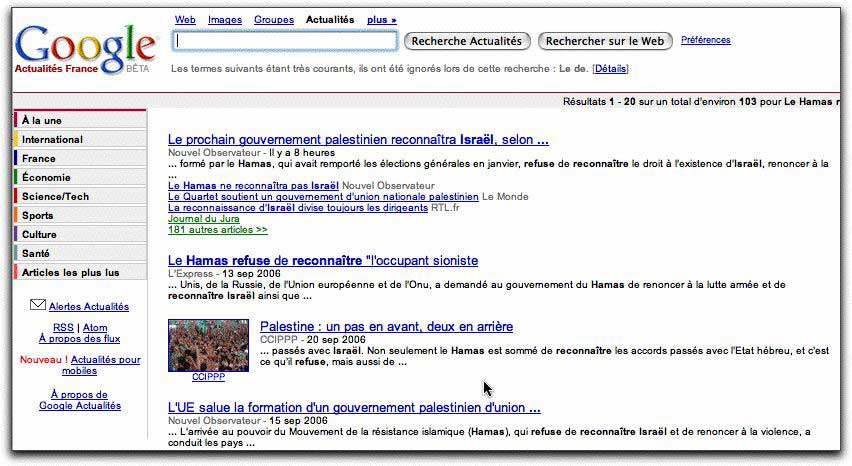Open the Journal du Jura link
The width and height of the screenshot is (852, 466).
coord(204,218)
